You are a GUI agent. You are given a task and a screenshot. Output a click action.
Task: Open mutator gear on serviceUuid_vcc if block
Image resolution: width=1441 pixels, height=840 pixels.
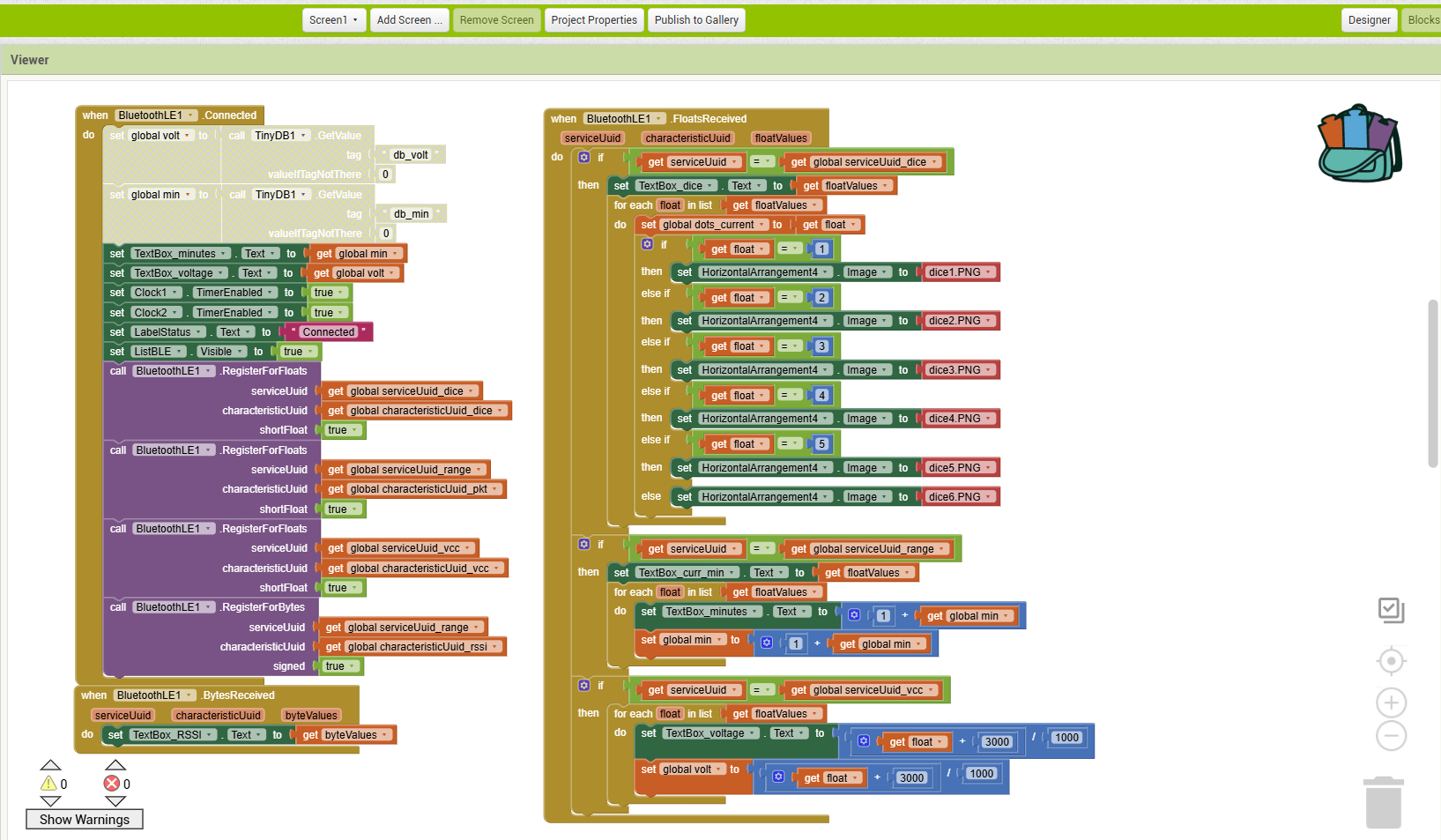[x=584, y=685]
